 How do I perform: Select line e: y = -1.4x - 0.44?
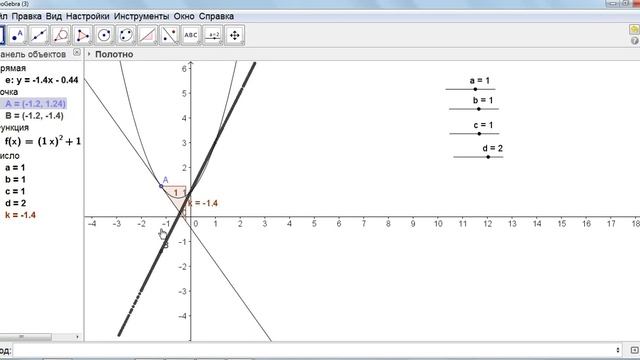click(42, 80)
